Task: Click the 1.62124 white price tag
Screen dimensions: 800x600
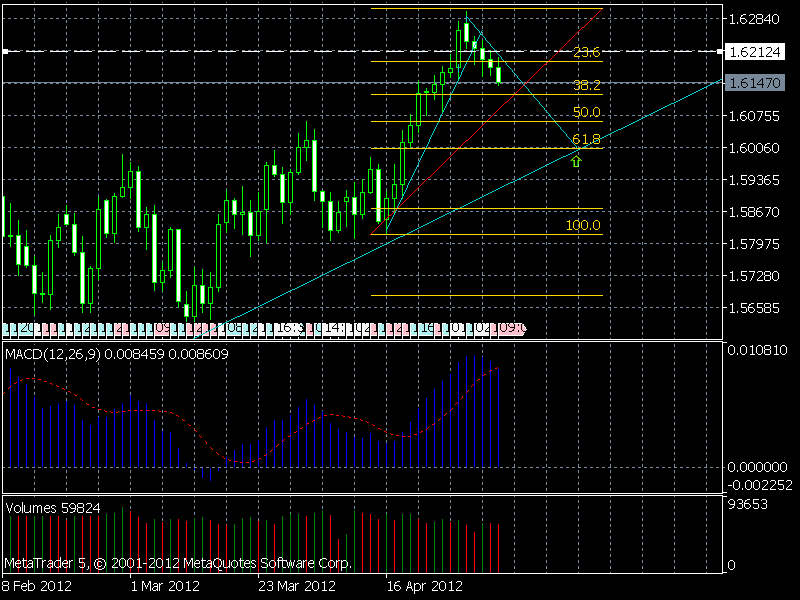Action: (x=755, y=52)
